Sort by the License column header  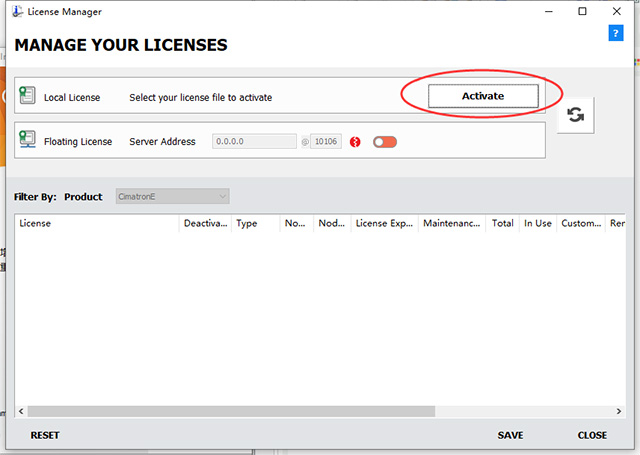97,223
